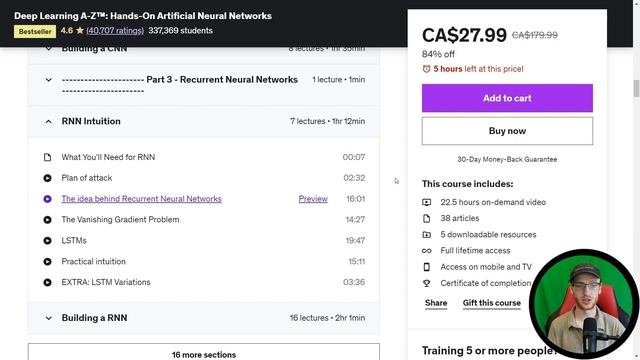Click the trophy icon beside Certificate of completion
Image resolution: width=640 pixels, height=360 pixels.
pyautogui.click(x=427, y=283)
